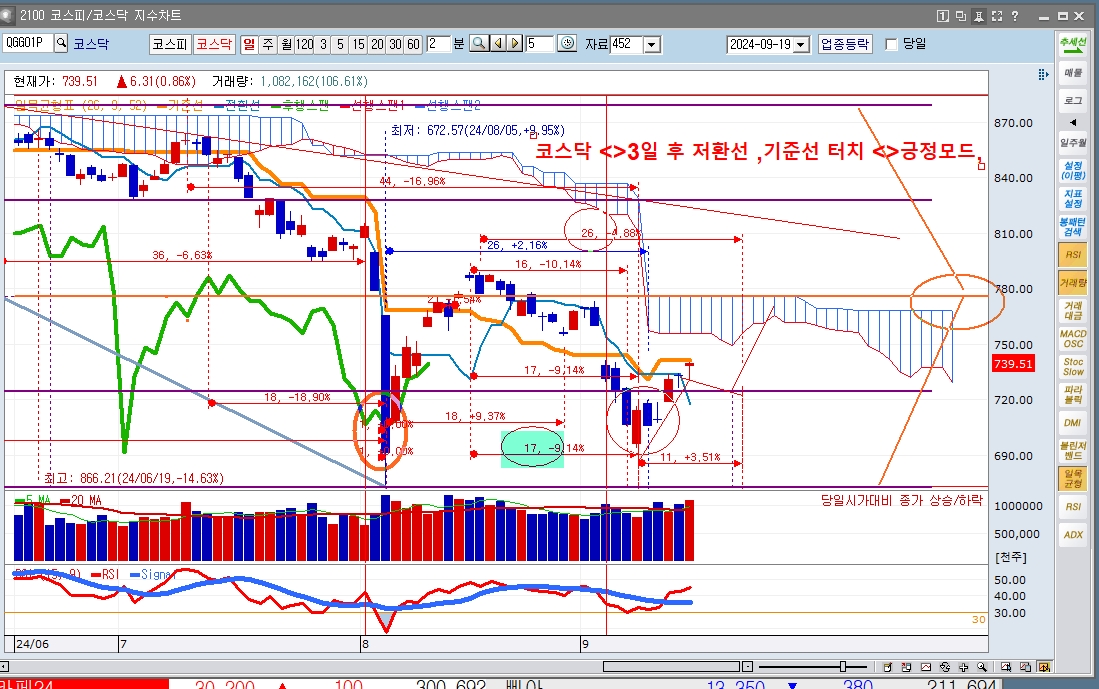Click the code search magnifier next to QGG01P
This screenshot has height=689, width=1099.
coord(61,43)
